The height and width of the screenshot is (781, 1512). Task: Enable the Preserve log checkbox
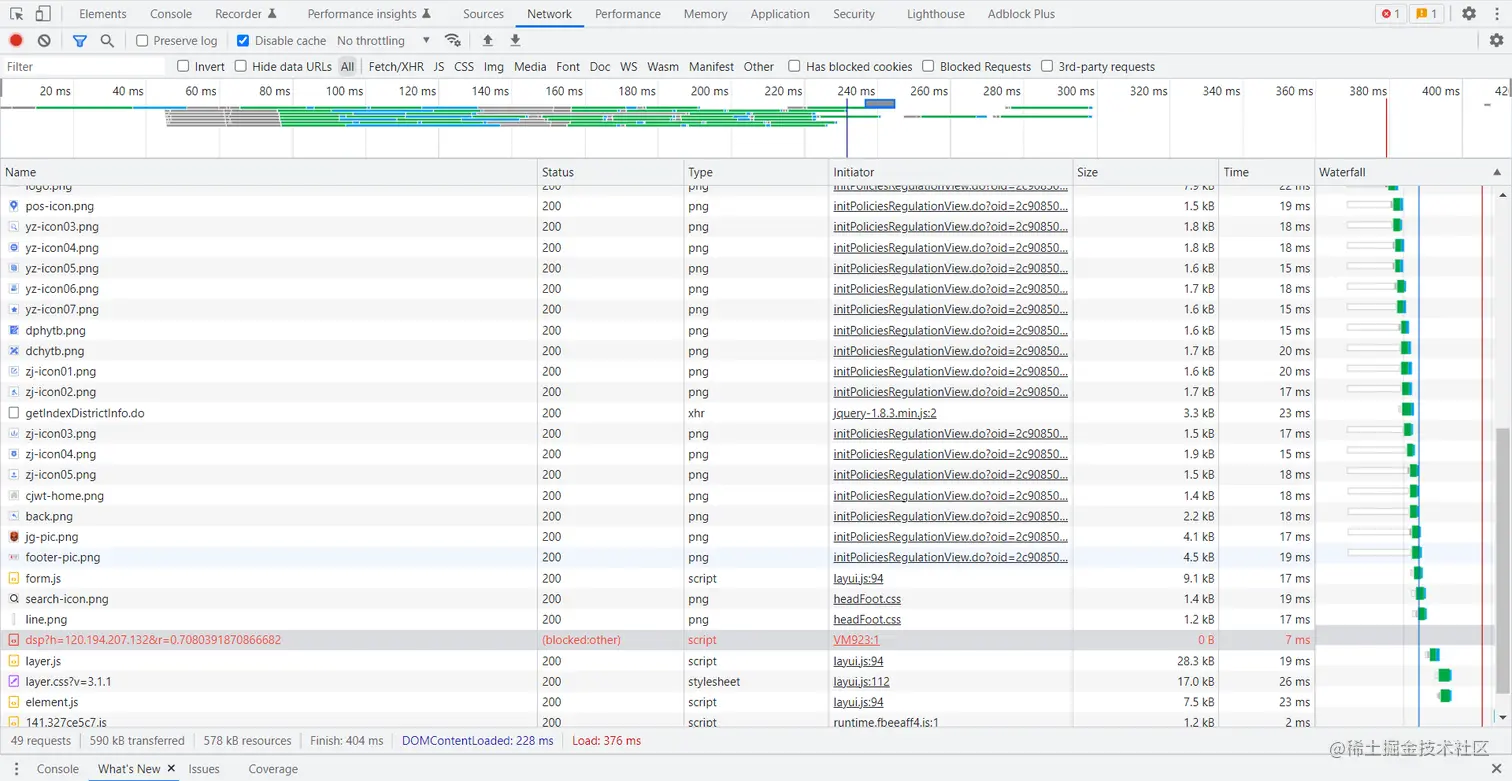[x=142, y=41]
